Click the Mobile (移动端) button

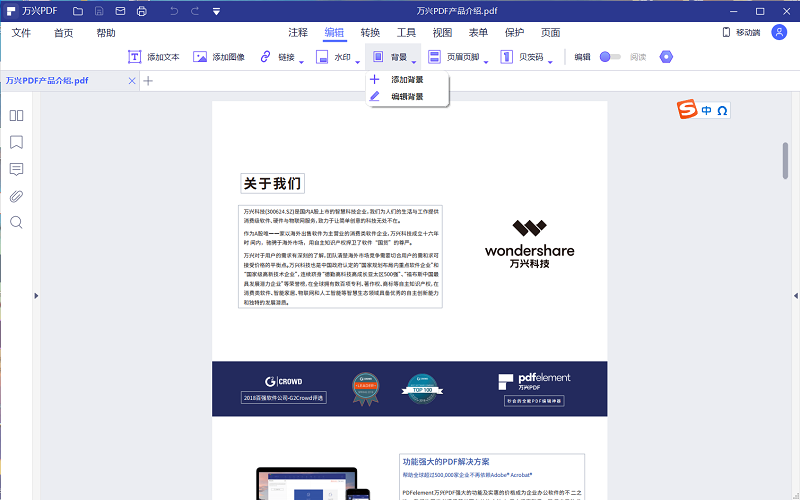point(740,32)
